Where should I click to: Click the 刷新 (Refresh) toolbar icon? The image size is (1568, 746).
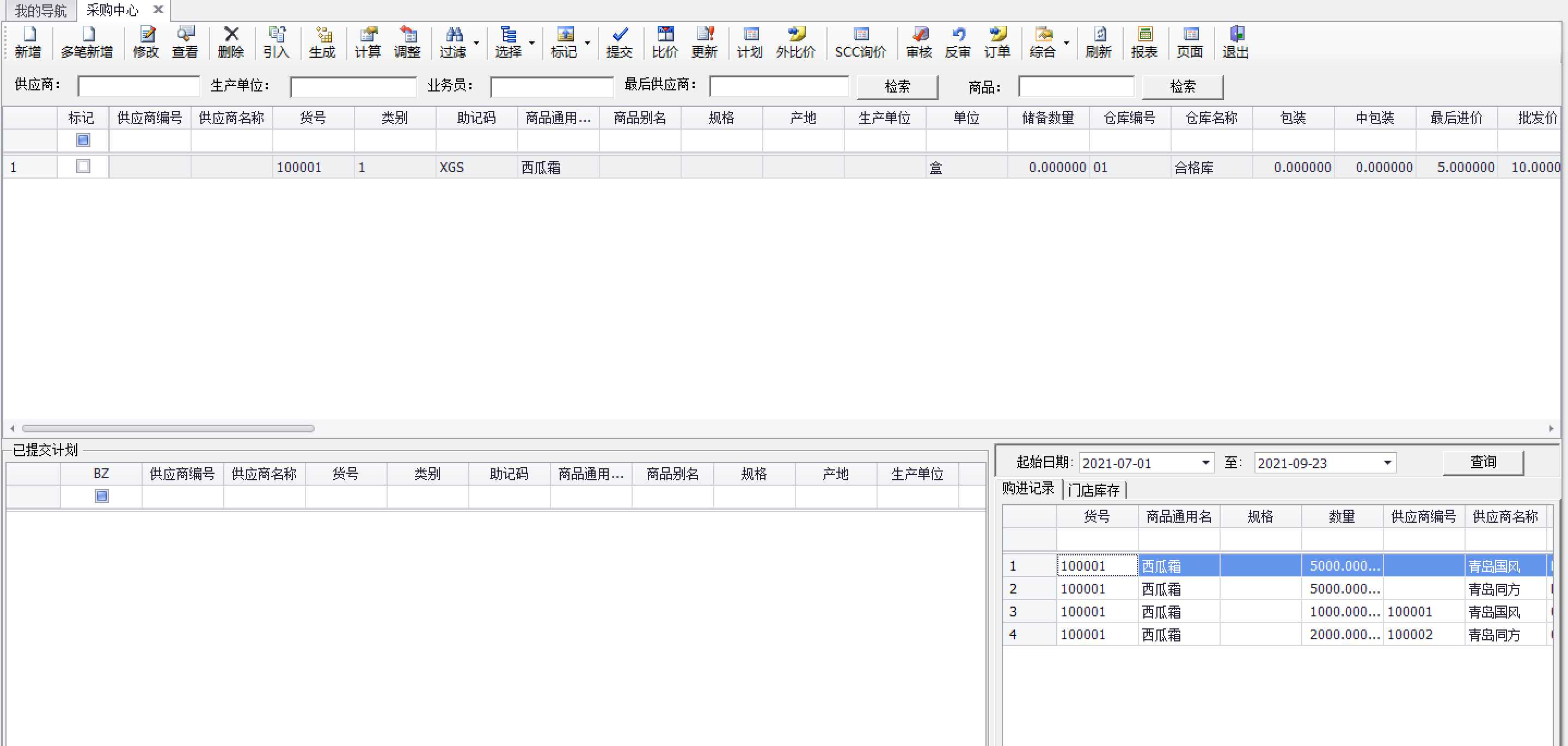(1099, 42)
